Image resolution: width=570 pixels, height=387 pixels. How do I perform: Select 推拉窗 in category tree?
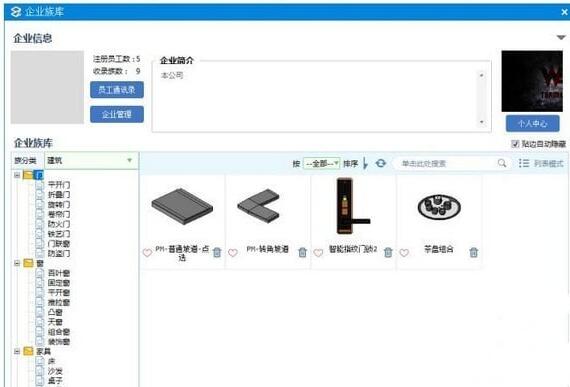(59, 302)
